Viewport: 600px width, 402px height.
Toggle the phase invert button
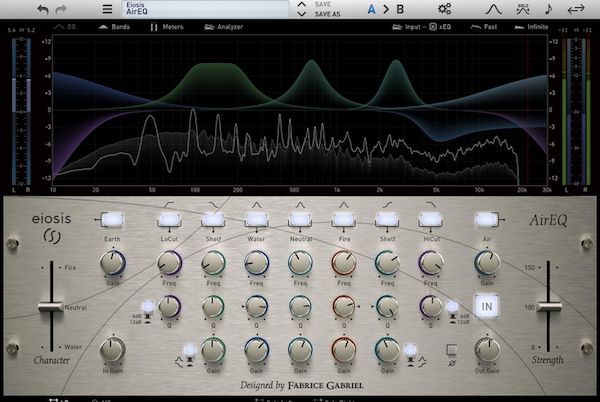coord(452,350)
